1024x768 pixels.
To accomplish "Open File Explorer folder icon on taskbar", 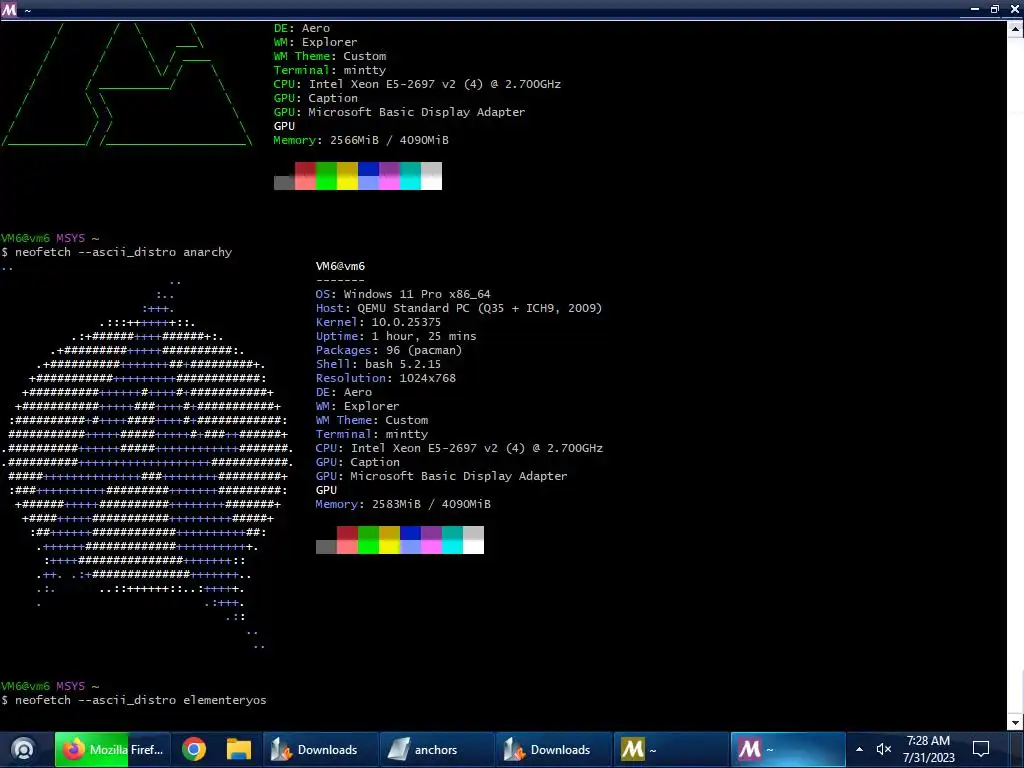I will (238, 749).
